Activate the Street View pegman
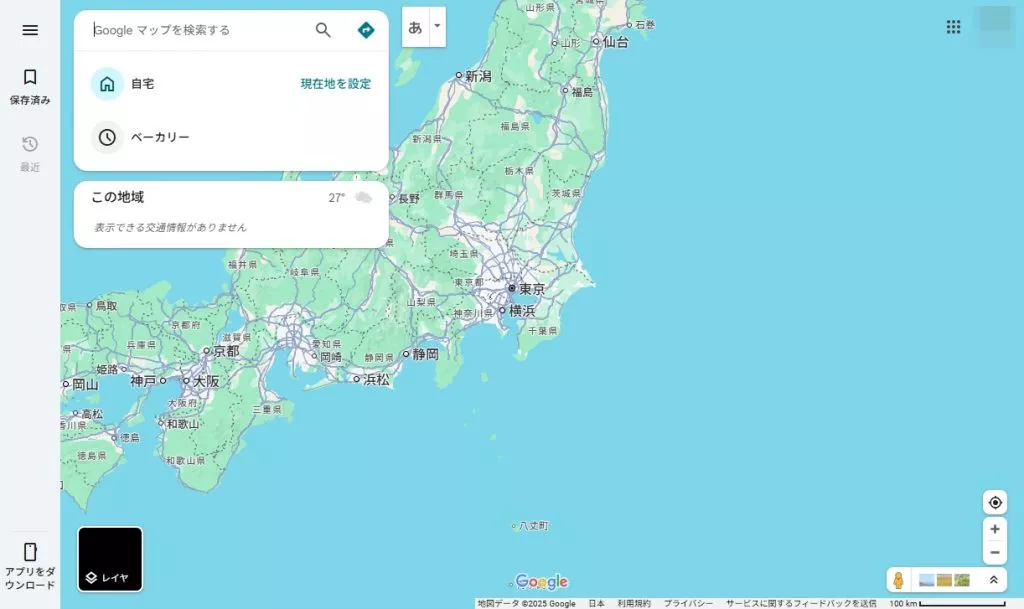Viewport: 1024px width, 609px height. 899,580
